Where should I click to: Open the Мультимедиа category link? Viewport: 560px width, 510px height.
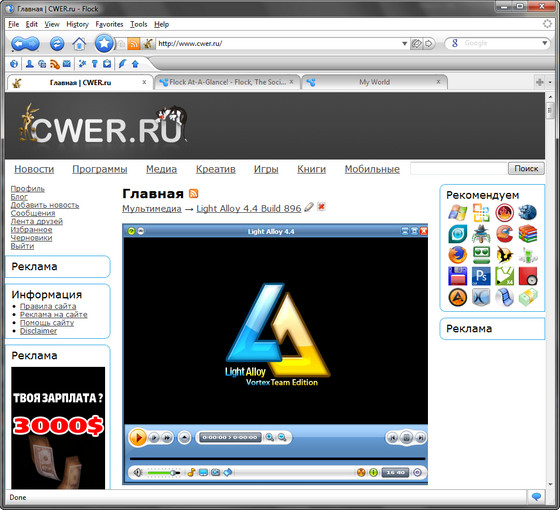(x=152, y=209)
